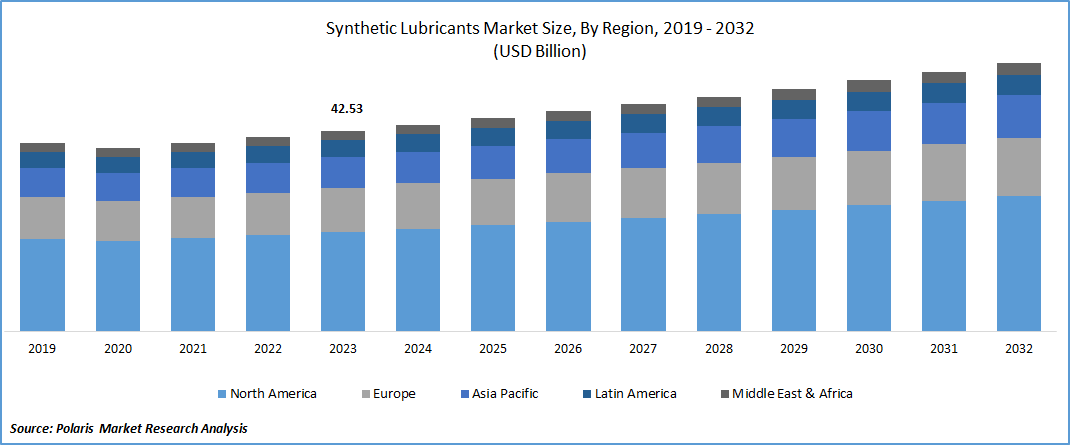Click the 2023 axis label
The width and height of the screenshot is (1070, 445).
343,349
